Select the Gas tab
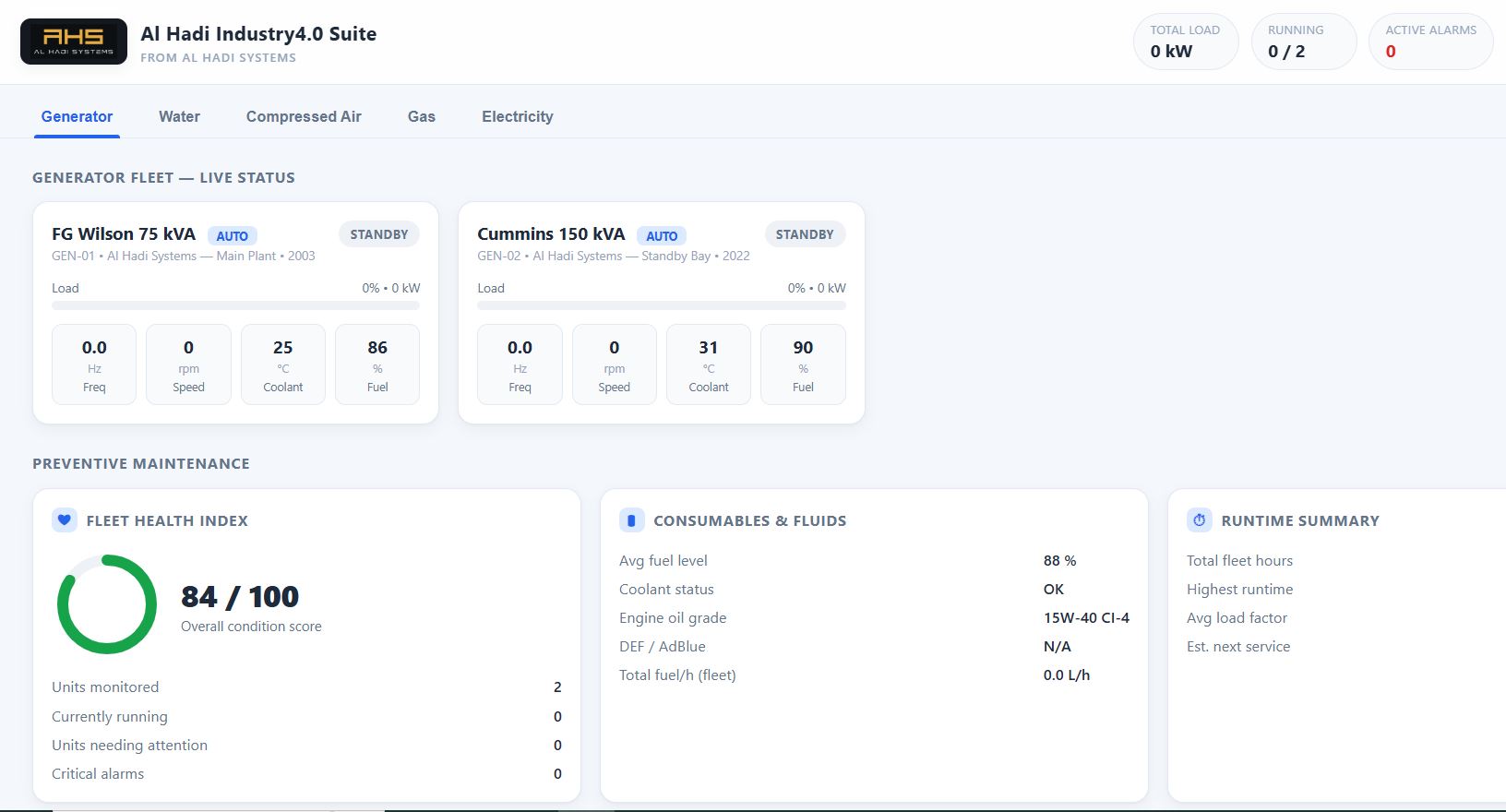Viewport: 1506px width, 812px height. click(422, 116)
